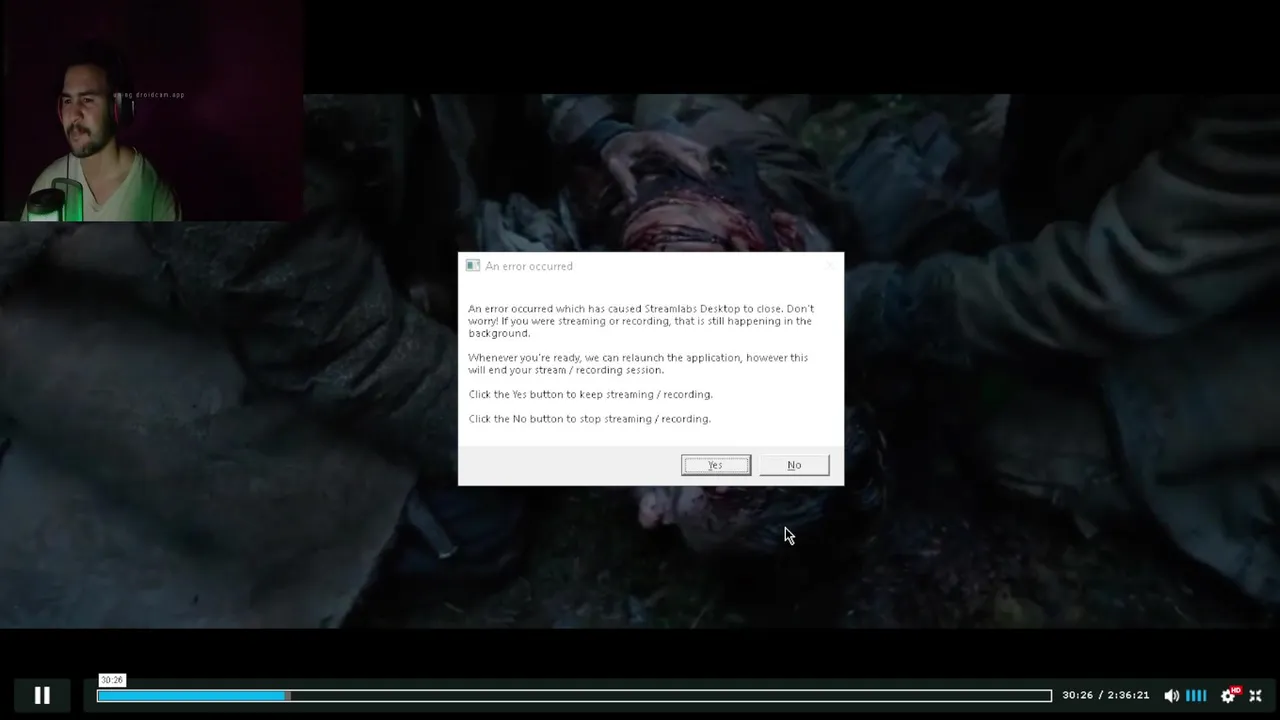
Task: Click the 30:26 tooltip above the progress bar
Action: click(112, 680)
